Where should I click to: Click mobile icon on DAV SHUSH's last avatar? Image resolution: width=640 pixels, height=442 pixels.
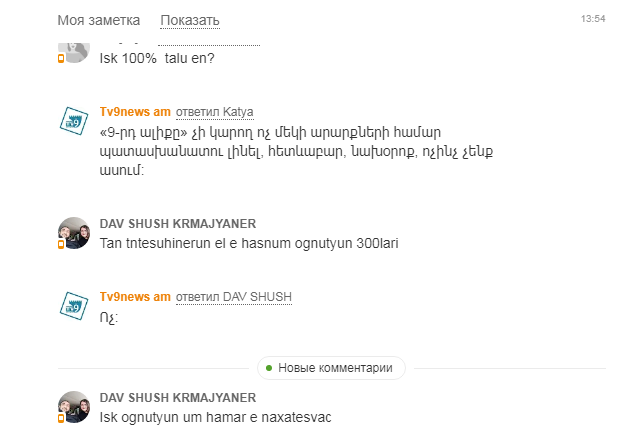click(61, 419)
